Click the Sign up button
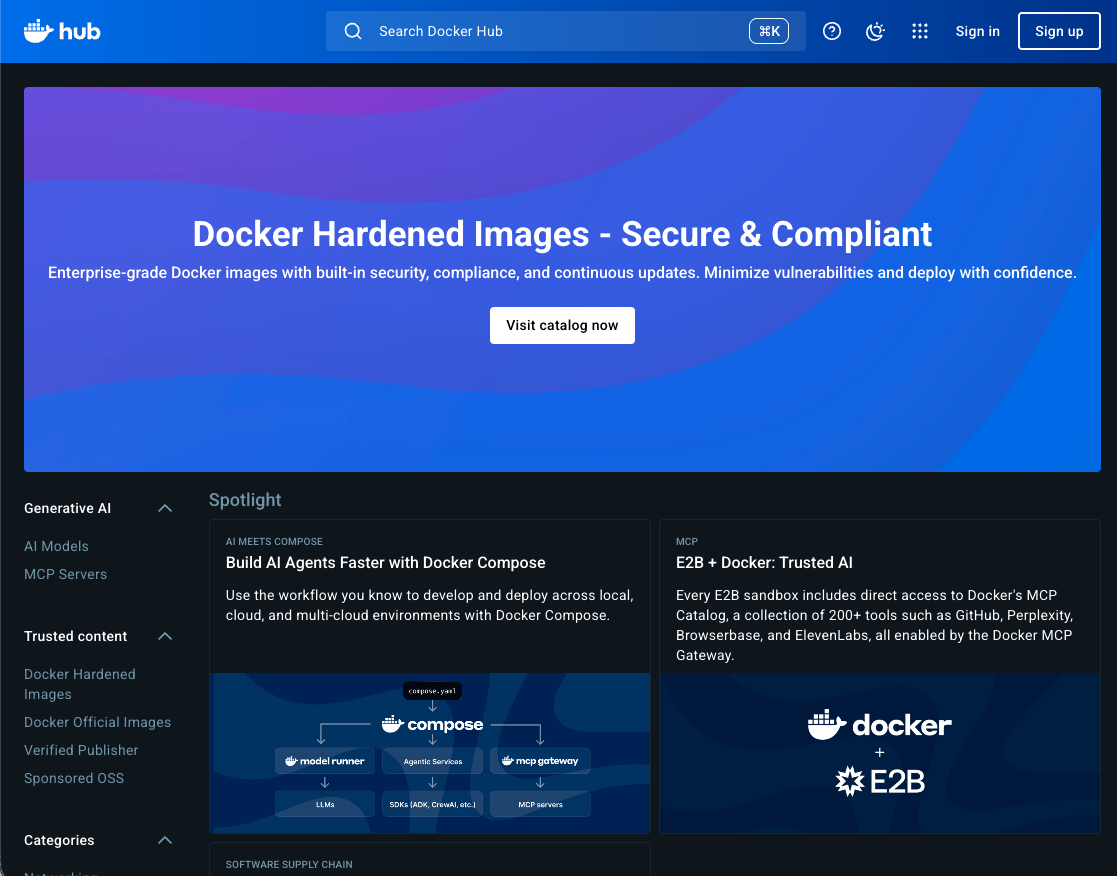This screenshot has width=1117, height=876. point(1059,31)
